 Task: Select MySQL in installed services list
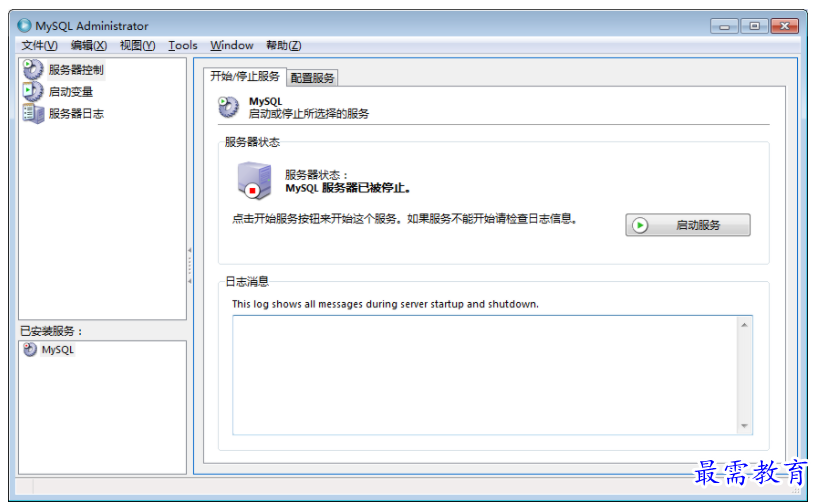(x=58, y=349)
